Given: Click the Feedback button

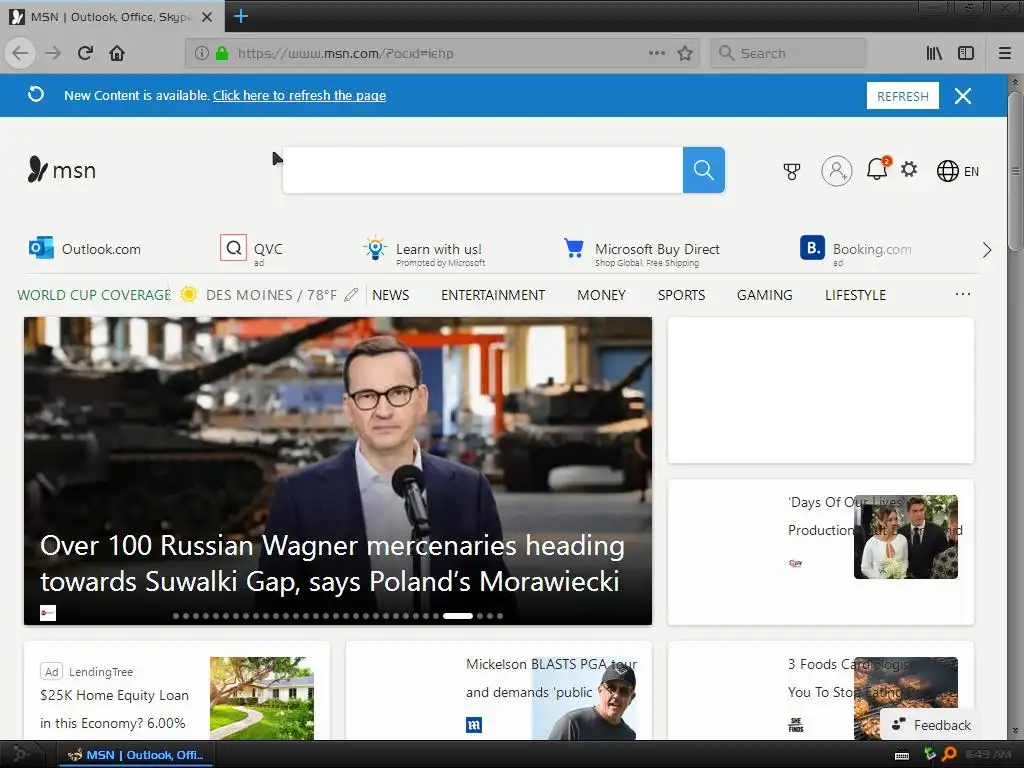Looking at the screenshot, I should pyautogui.click(x=931, y=725).
